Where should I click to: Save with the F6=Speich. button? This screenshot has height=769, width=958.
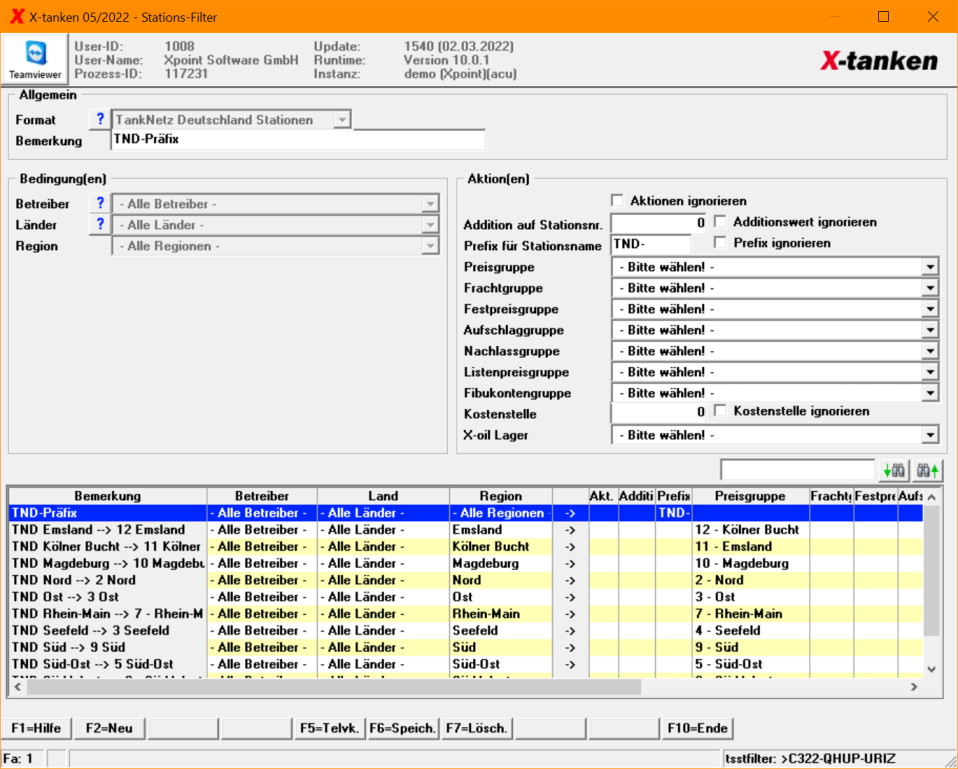tap(403, 728)
